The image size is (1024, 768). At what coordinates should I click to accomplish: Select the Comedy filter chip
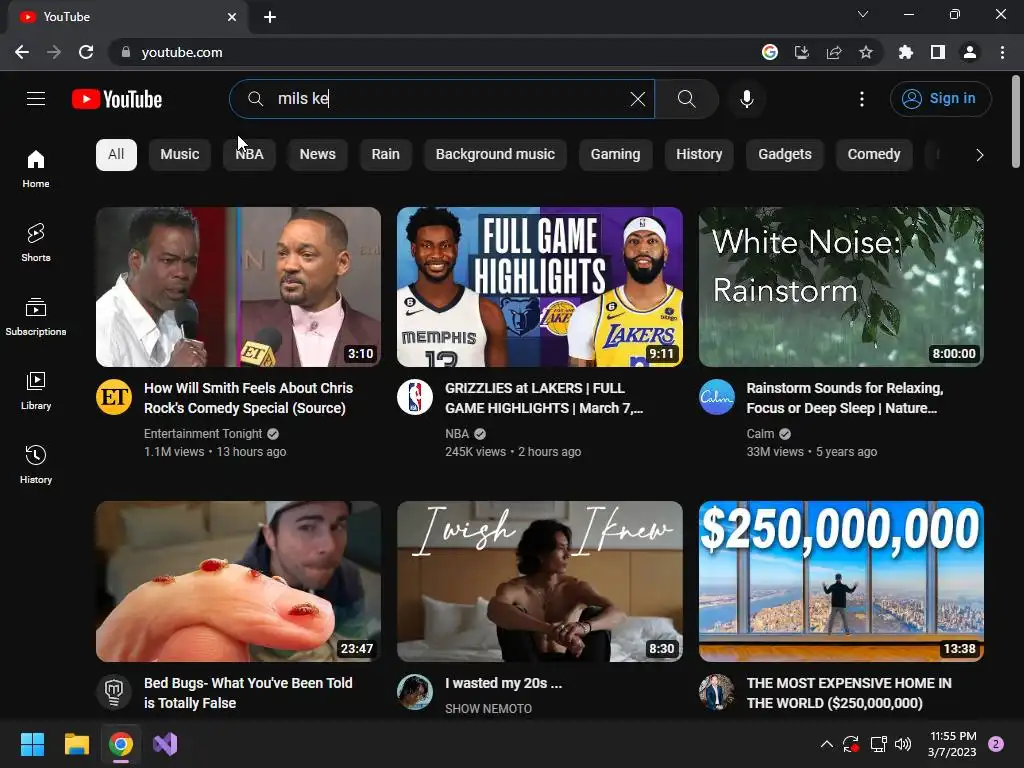874,155
